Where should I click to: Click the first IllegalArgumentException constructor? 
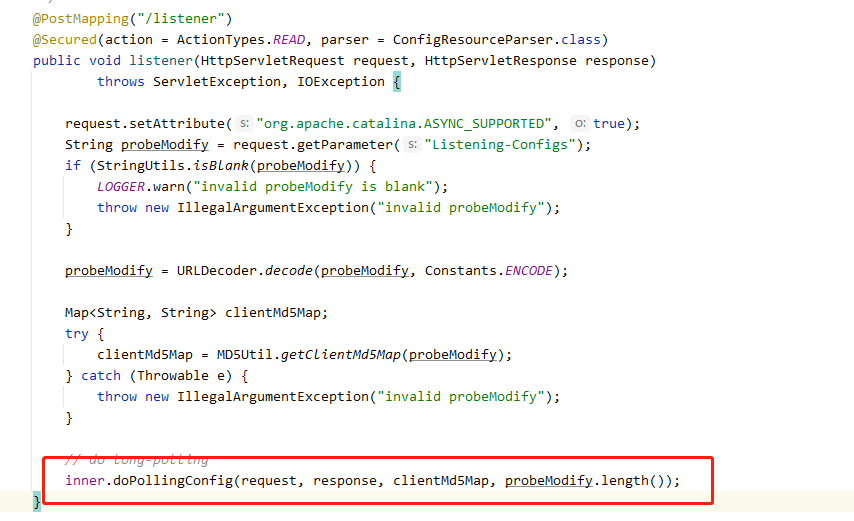(273, 207)
